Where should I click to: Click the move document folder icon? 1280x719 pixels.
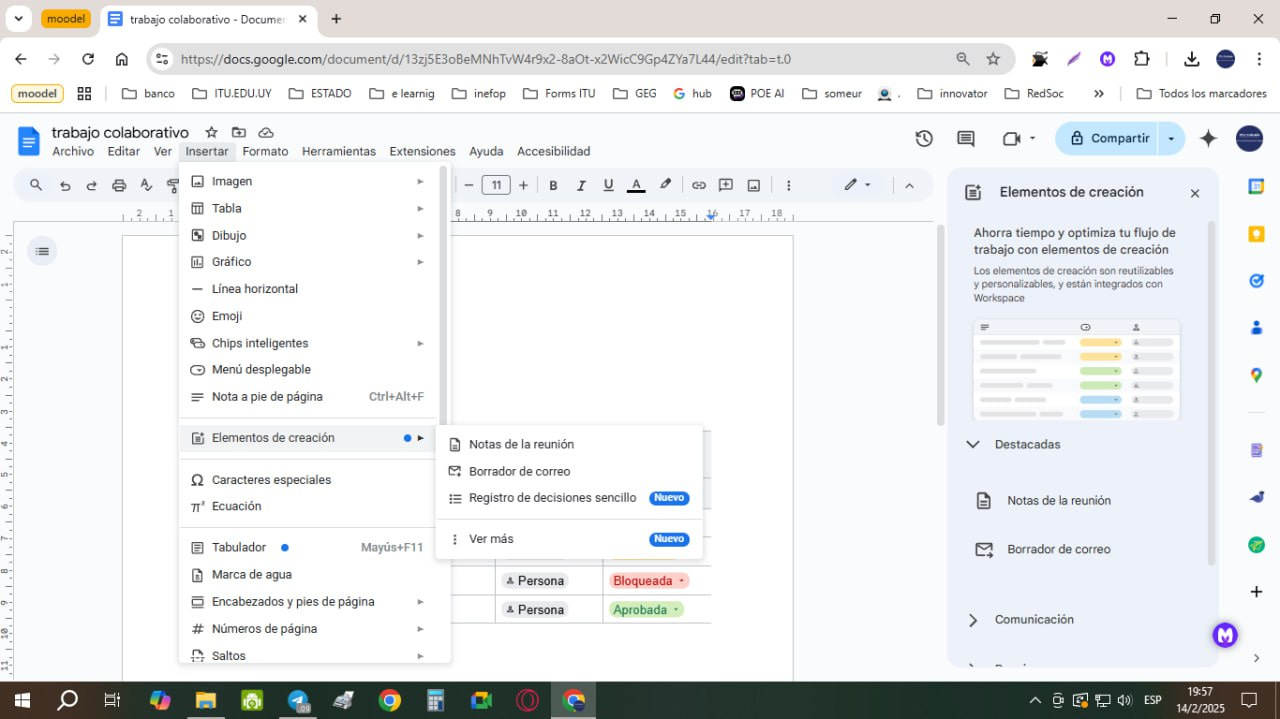click(x=239, y=132)
